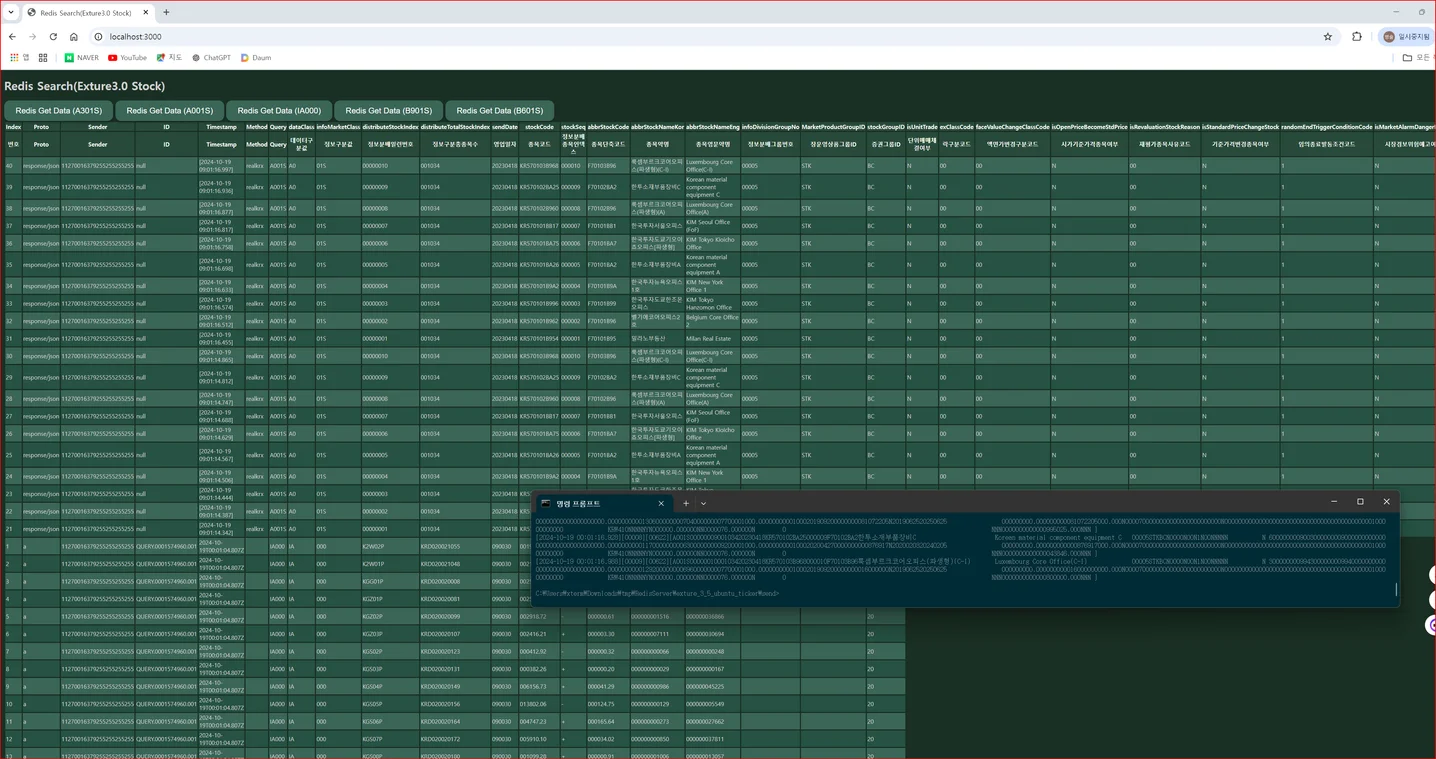Open a new browser tab with plus
1436x759 pixels.
pos(166,13)
